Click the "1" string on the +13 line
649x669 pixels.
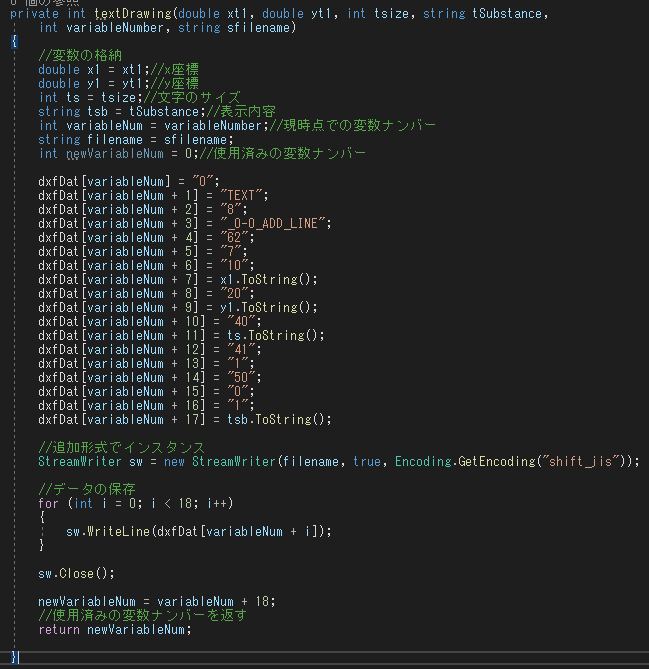coord(238,364)
